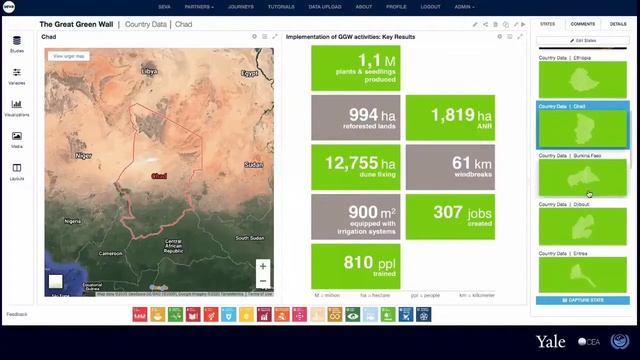This screenshot has width=640, height=360.
Task: Select the Chad country state thumbnail
Action: point(583,129)
